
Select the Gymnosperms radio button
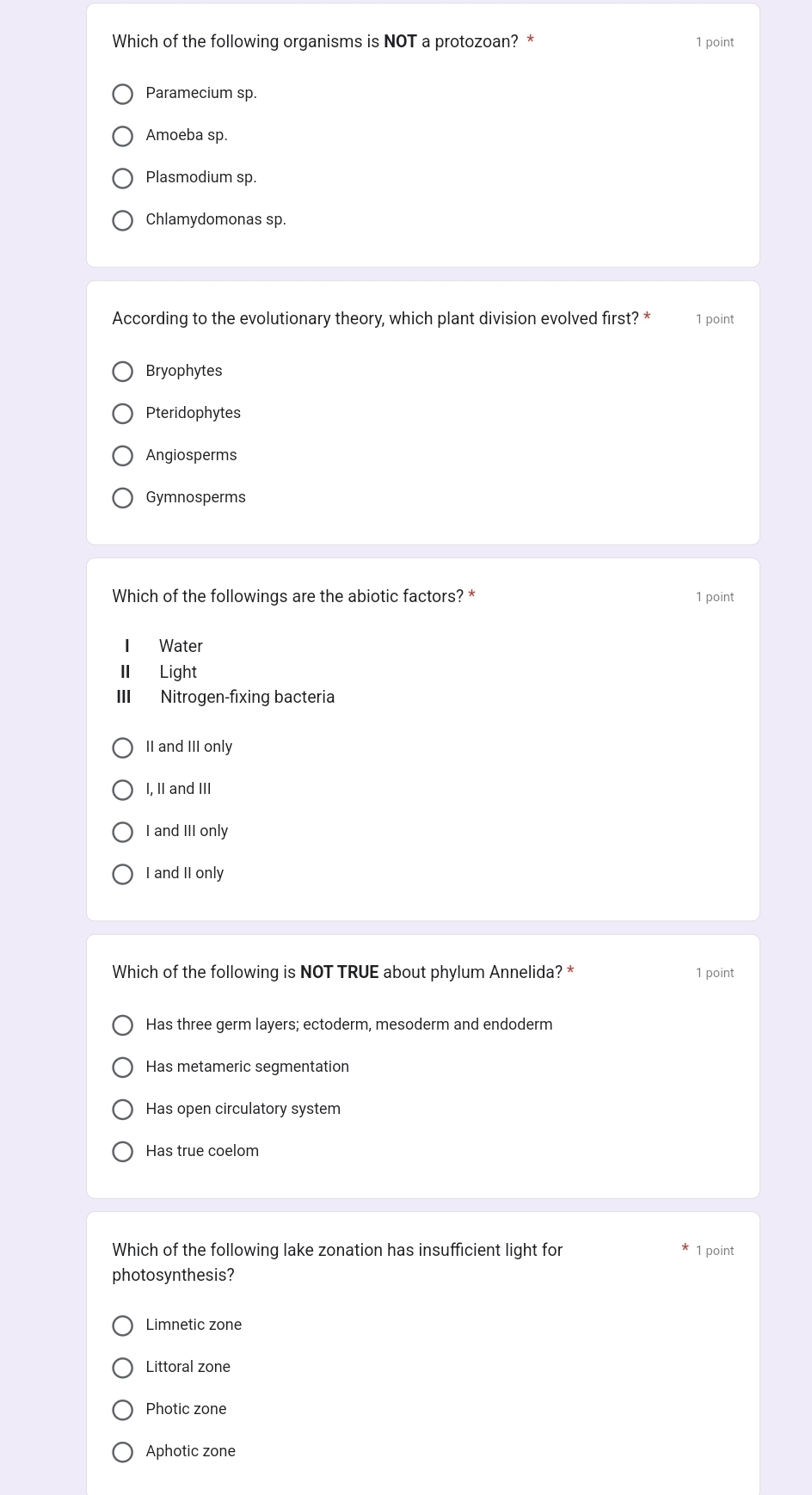tap(123, 498)
